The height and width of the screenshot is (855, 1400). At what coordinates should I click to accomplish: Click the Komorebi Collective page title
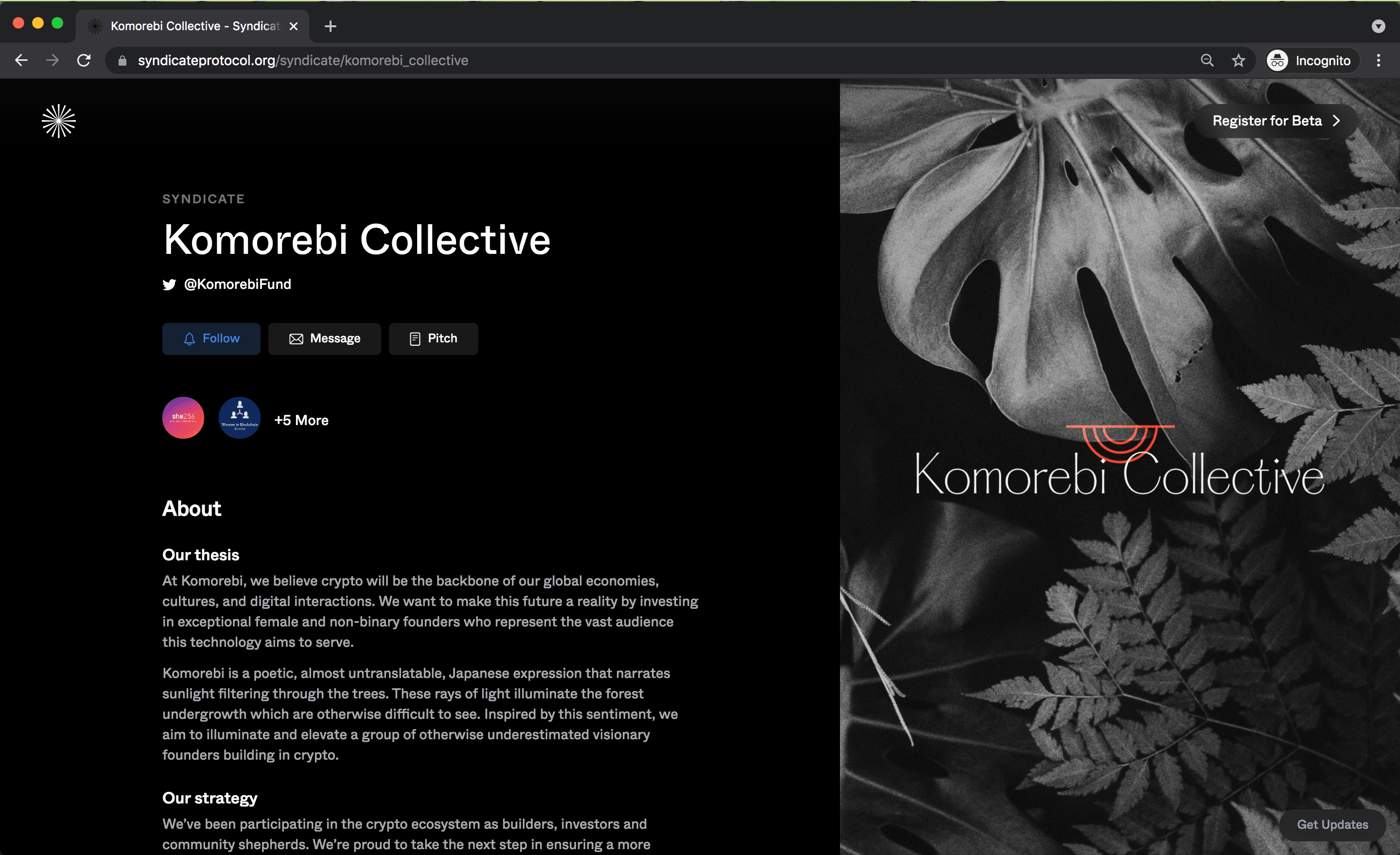coord(357,239)
